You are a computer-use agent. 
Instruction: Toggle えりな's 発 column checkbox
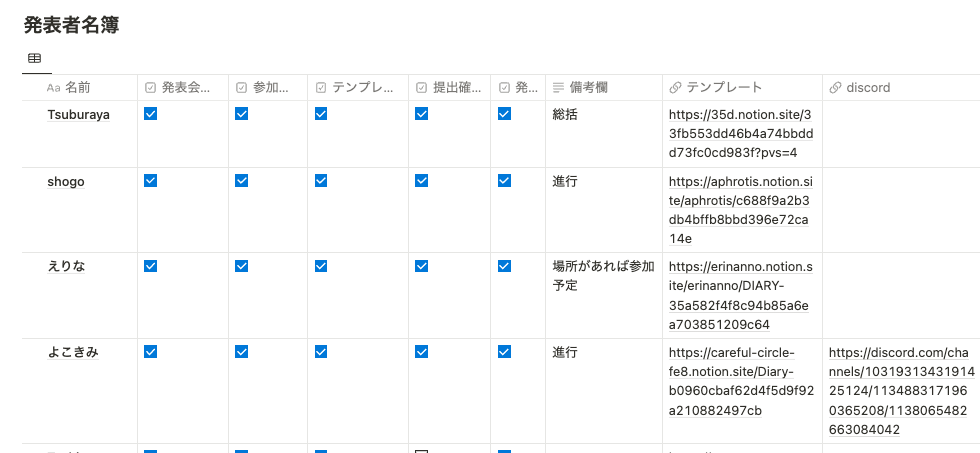point(504,266)
